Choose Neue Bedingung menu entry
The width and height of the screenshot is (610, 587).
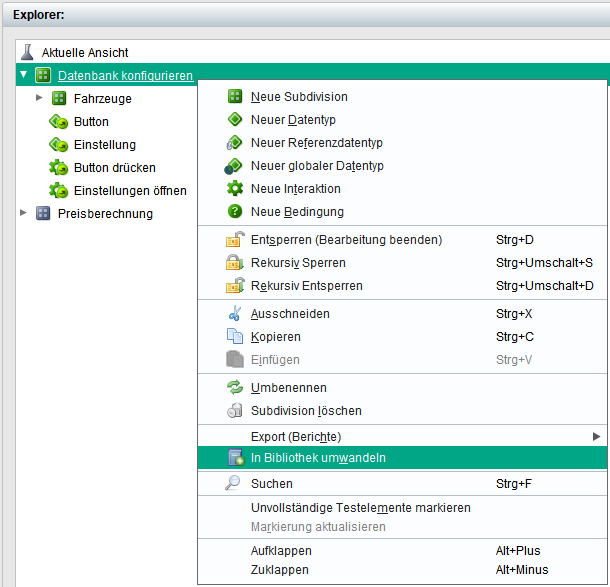click(x=402, y=211)
